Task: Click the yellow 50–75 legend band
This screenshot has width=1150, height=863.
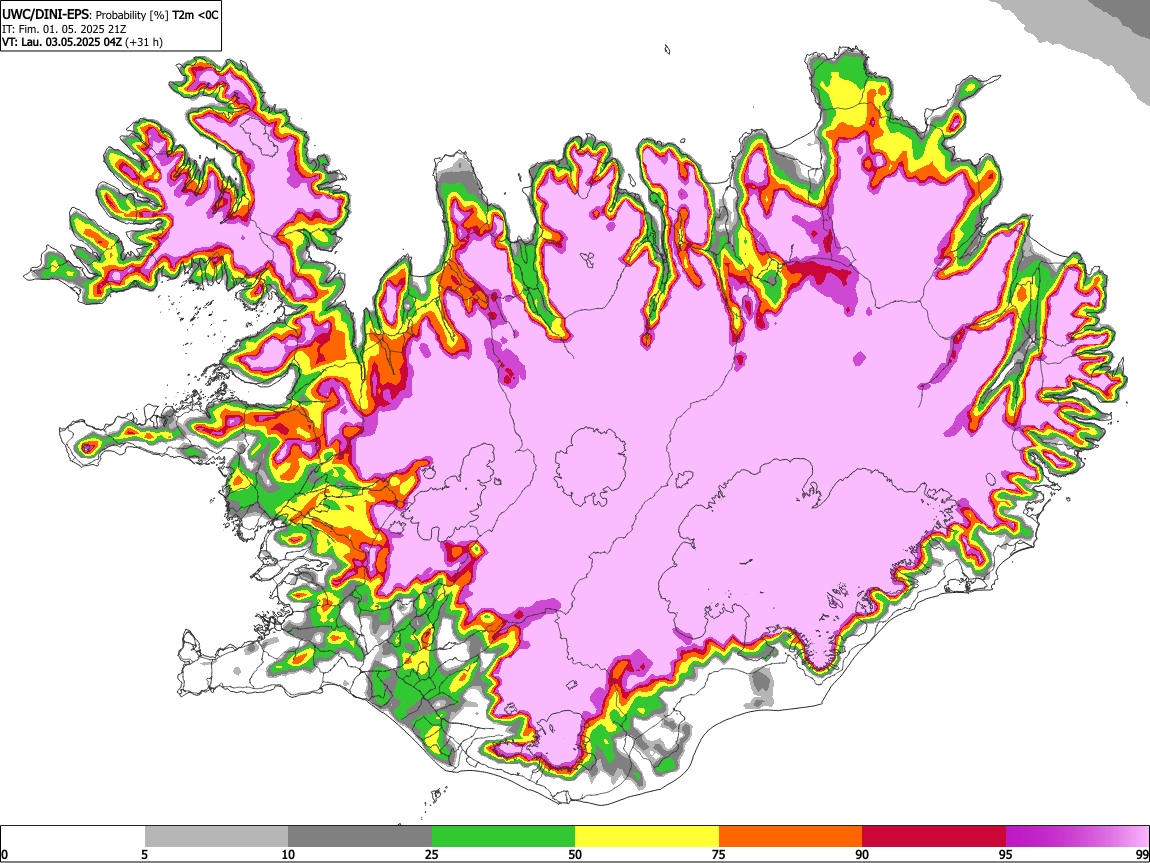Action: (647, 836)
